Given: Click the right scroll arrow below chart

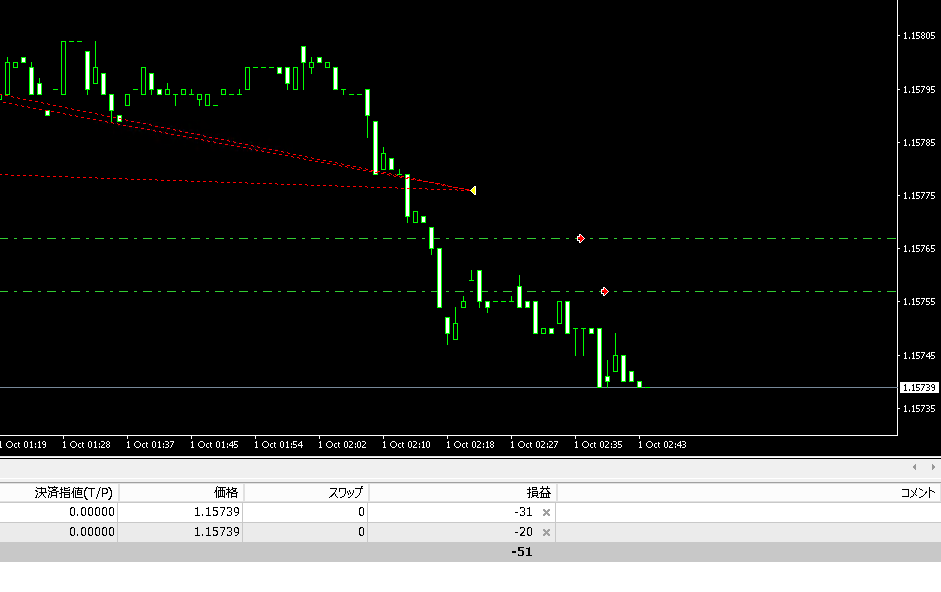Looking at the screenshot, I should click(933, 467).
